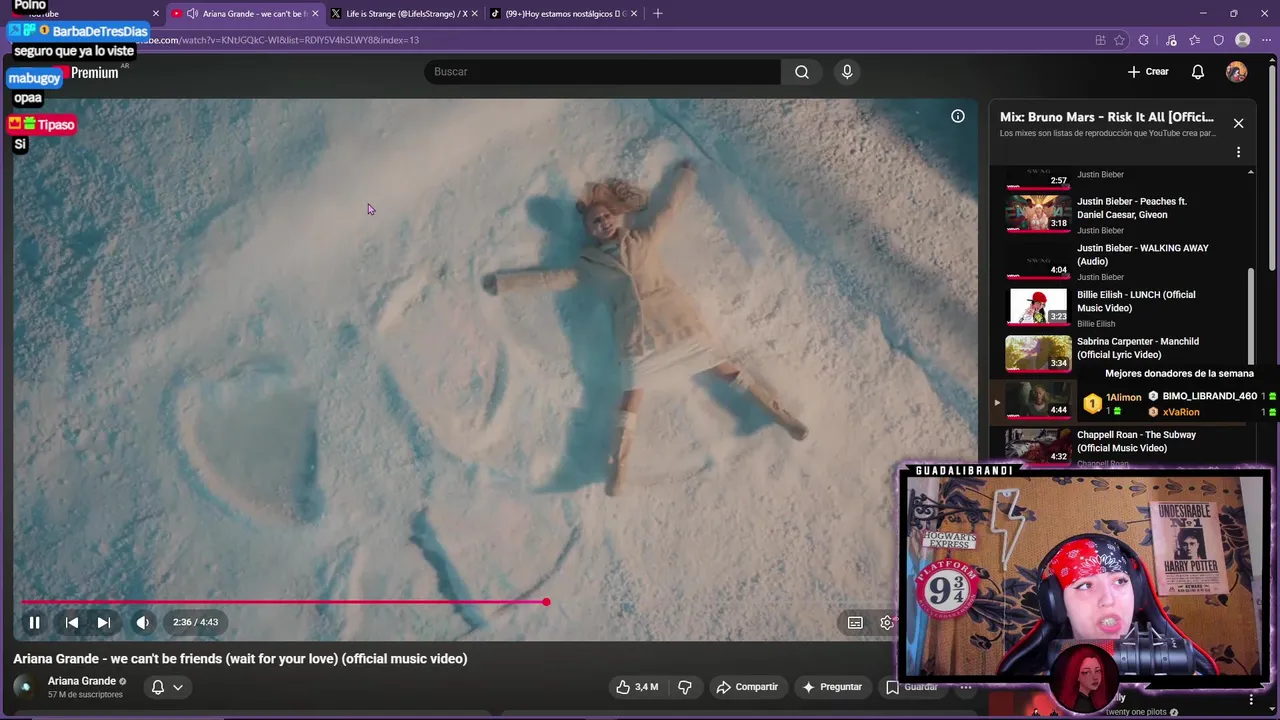The height and width of the screenshot is (720, 1280).
Task: Open YouTube notifications bell
Action: click(1198, 72)
